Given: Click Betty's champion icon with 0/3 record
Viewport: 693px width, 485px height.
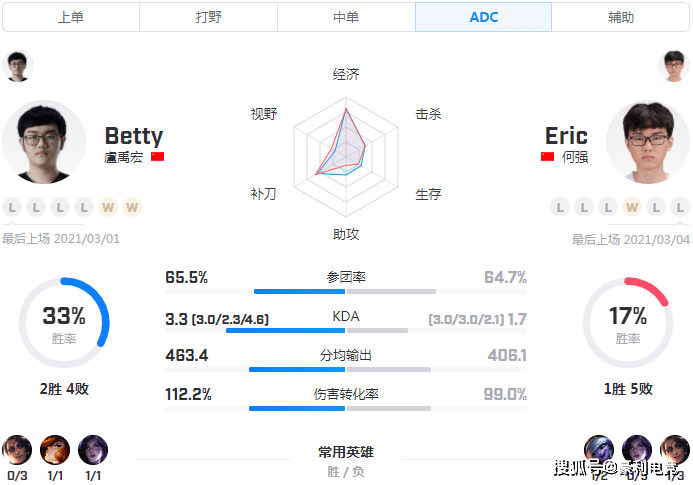Looking at the screenshot, I should (x=17, y=451).
